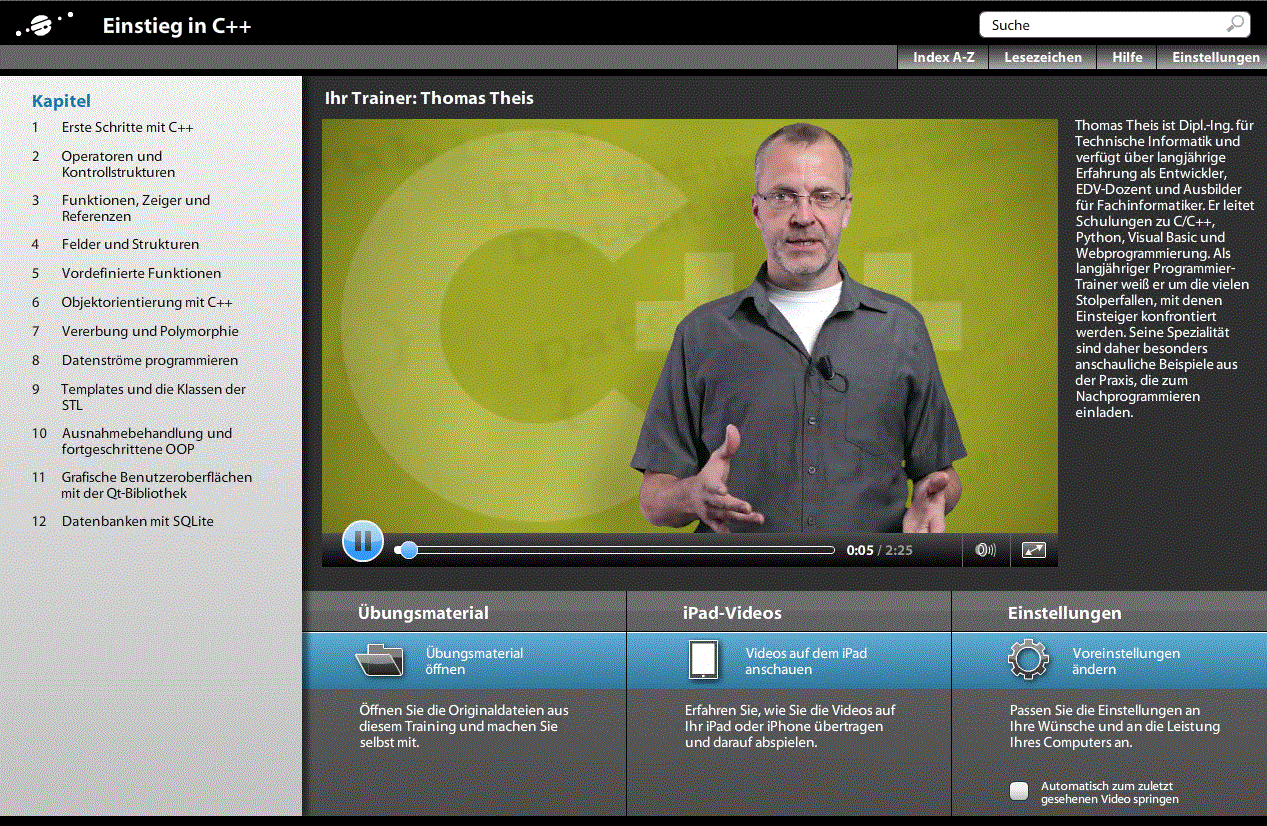This screenshot has height=826, width=1267.
Task: Open chapter 9 Templates und Klassen der STL
Action: click(140, 397)
